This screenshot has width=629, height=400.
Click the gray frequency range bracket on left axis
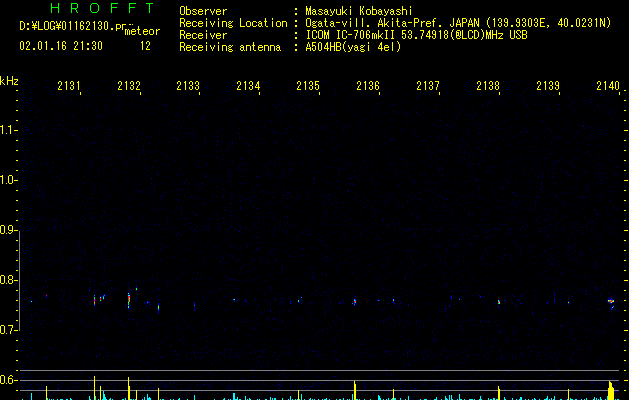[20, 280]
